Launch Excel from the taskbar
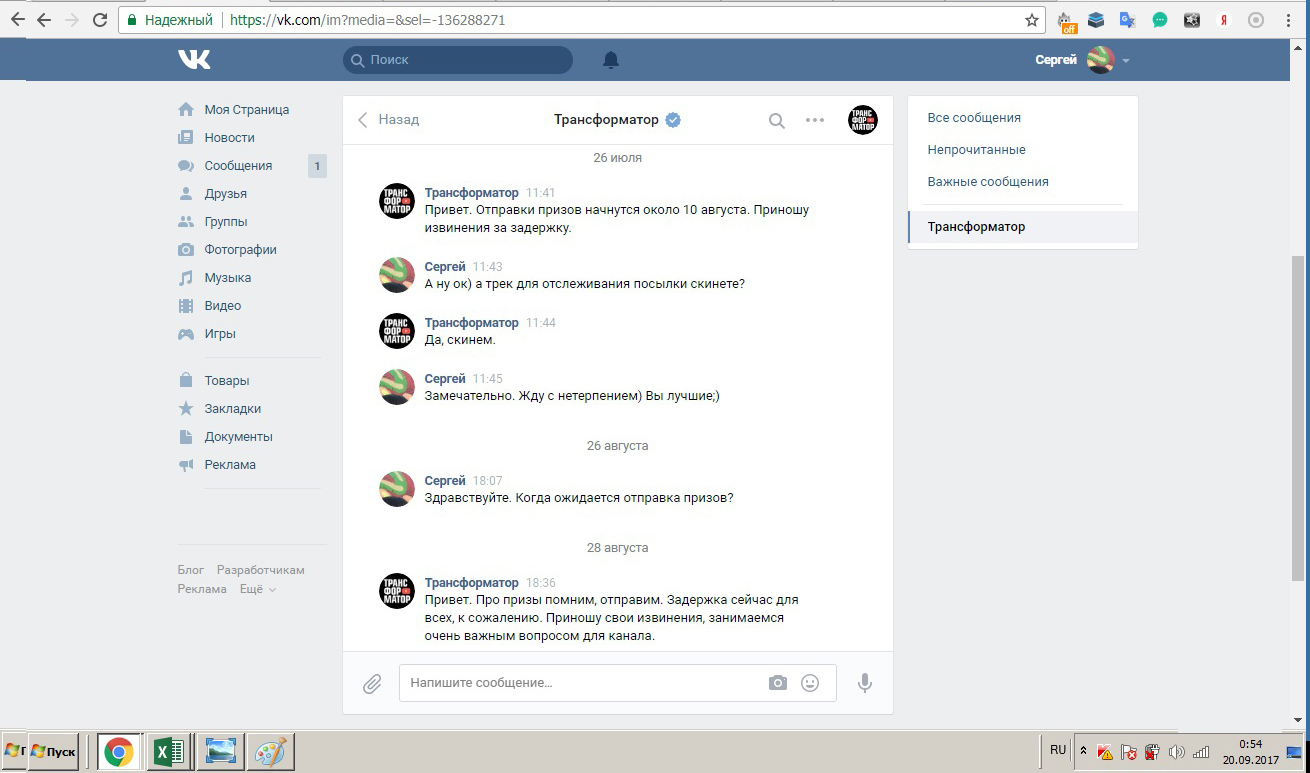The height and width of the screenshot is (773, 1310). point(168,752)
